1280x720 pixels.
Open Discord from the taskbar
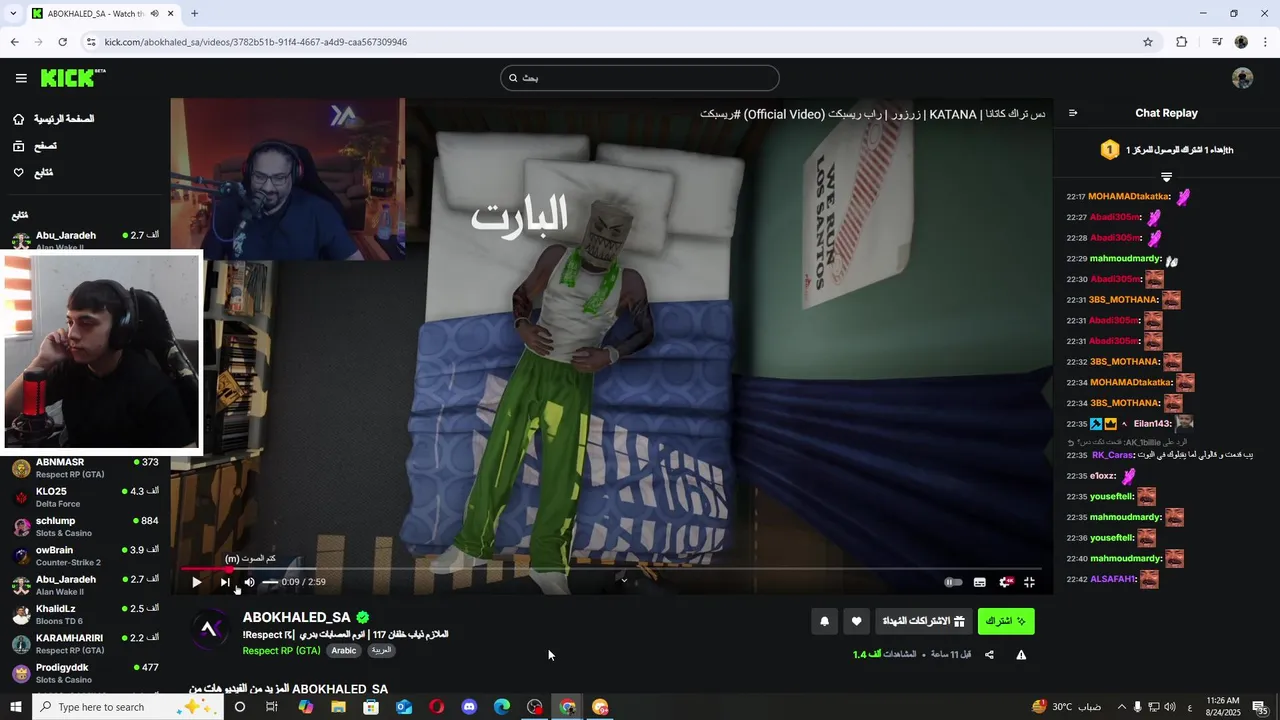[470, 707]
